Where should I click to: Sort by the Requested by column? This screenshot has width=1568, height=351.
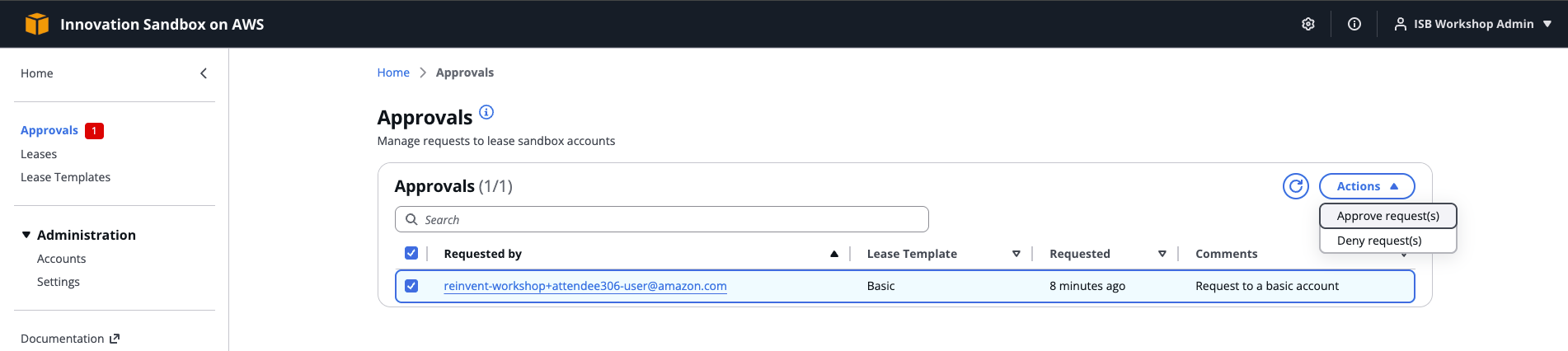click(482, 254)
